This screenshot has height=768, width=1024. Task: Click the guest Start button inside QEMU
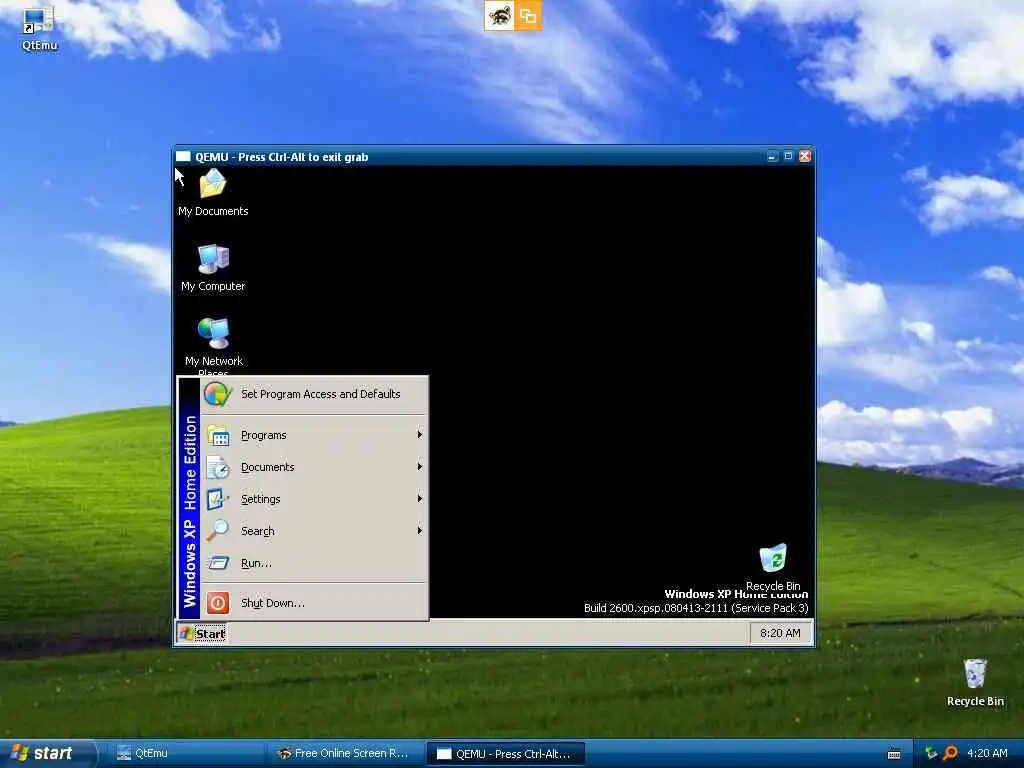202,633
